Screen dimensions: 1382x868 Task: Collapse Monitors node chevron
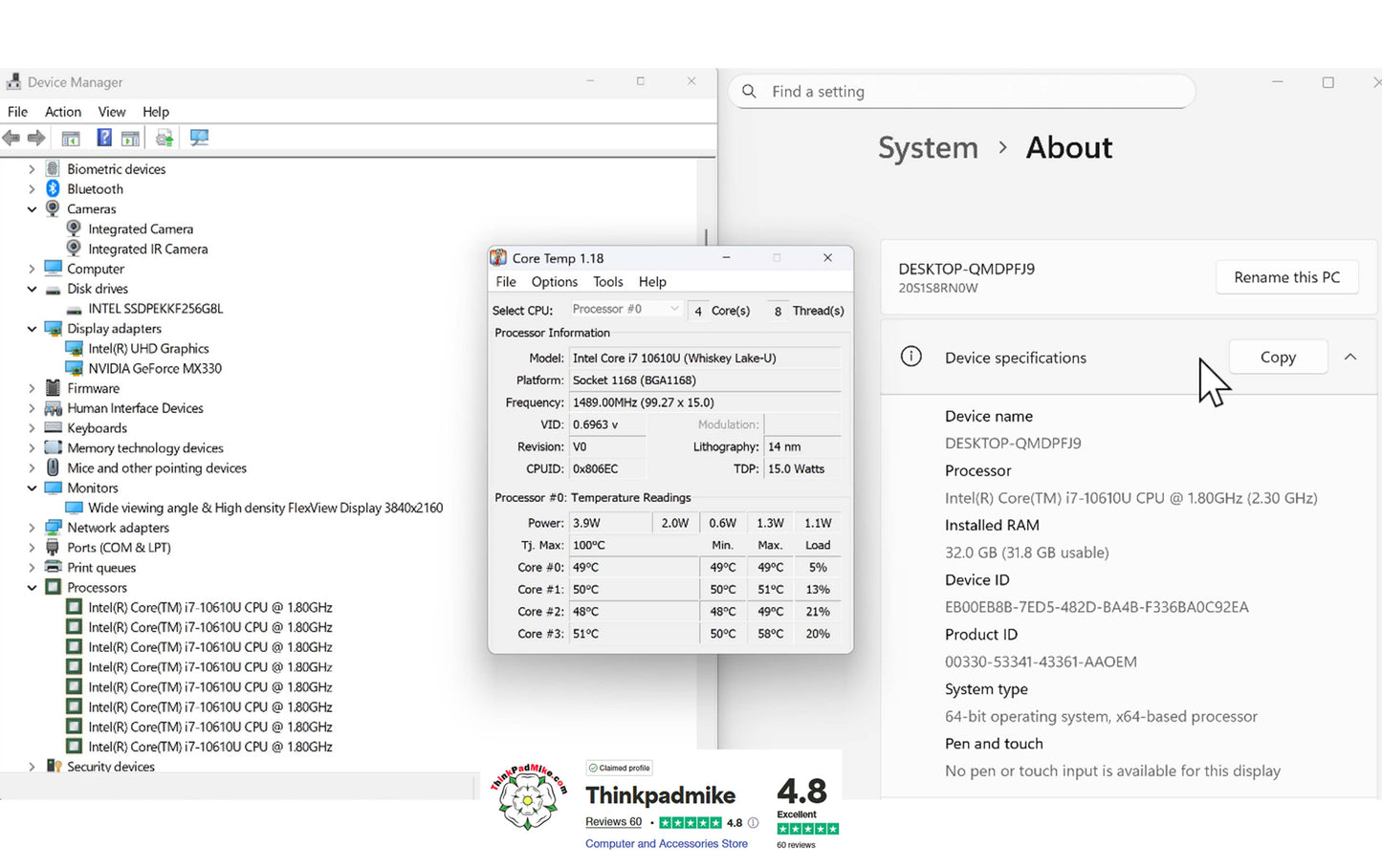(32, 488)
